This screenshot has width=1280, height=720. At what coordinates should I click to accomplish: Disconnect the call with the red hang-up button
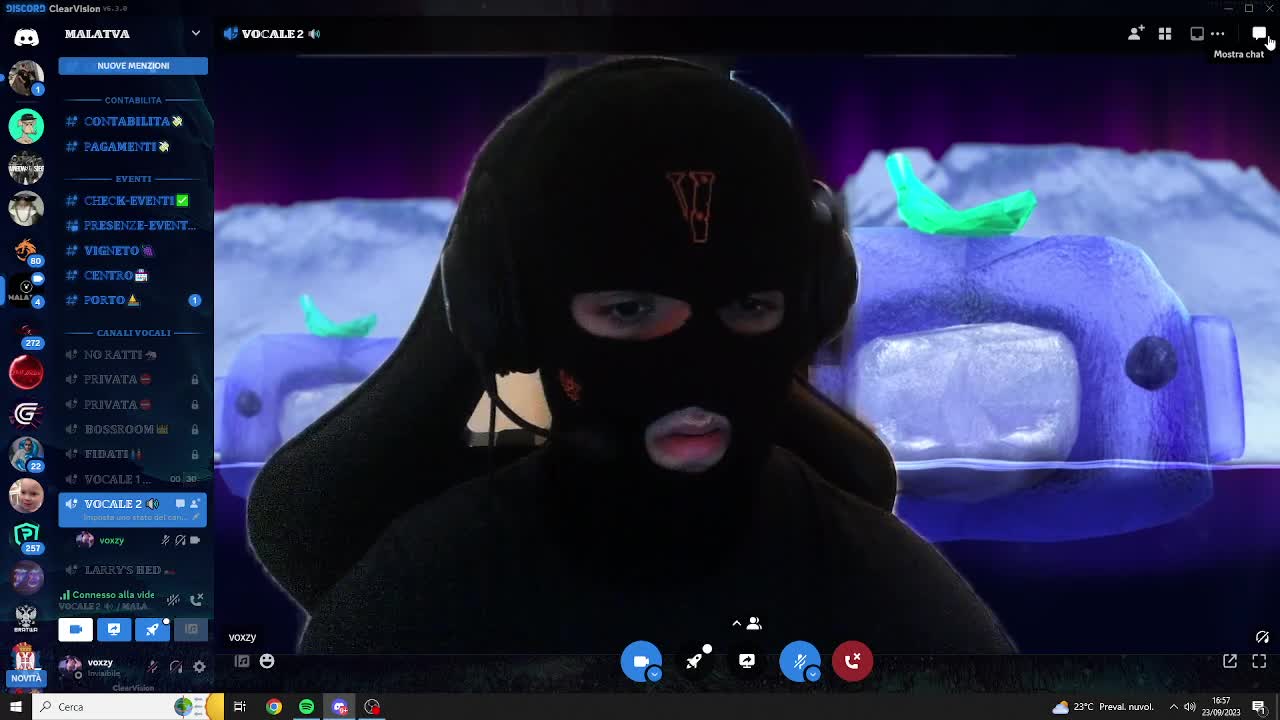(x=852, y=661)
